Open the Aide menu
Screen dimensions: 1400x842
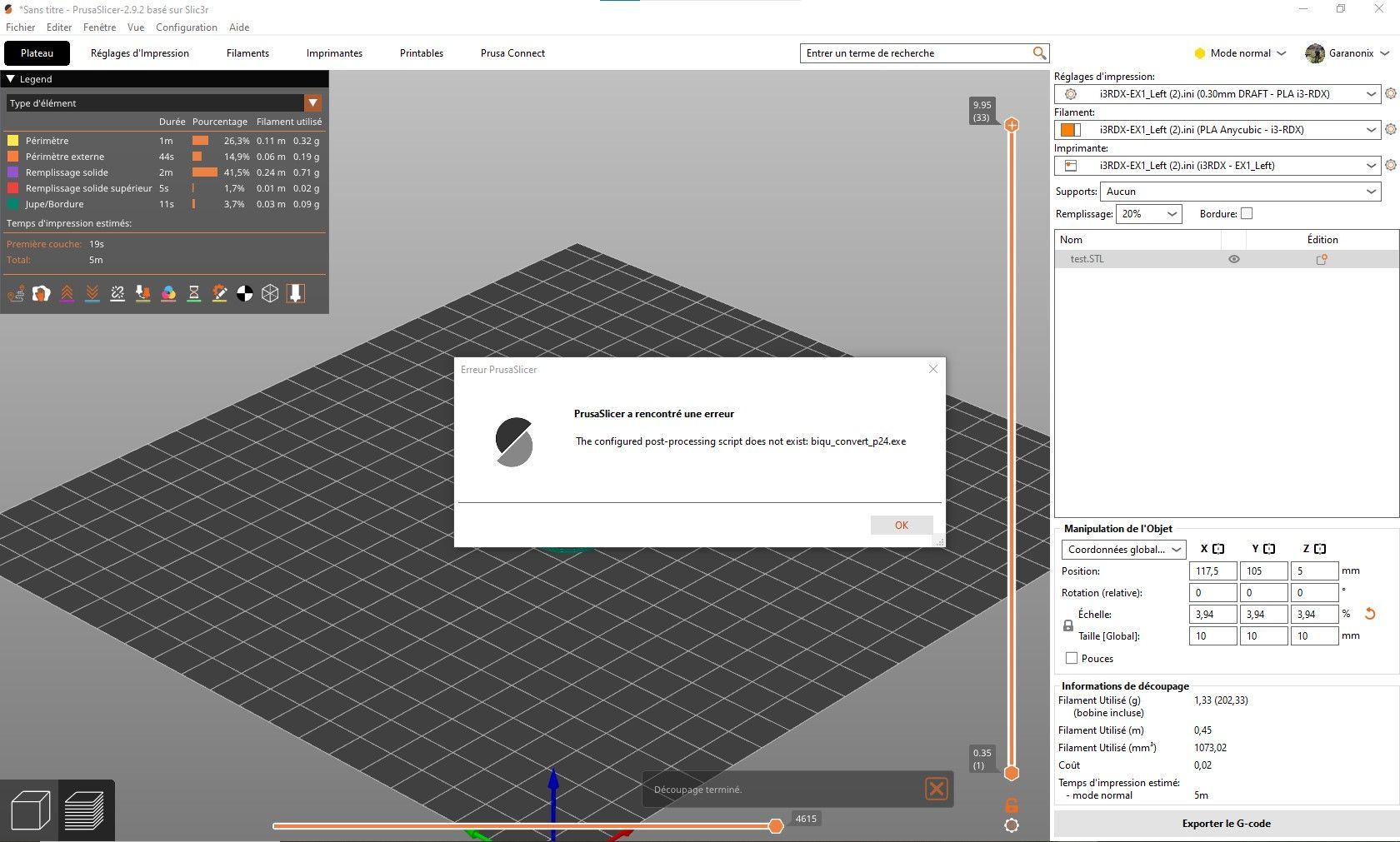[239, 27]
